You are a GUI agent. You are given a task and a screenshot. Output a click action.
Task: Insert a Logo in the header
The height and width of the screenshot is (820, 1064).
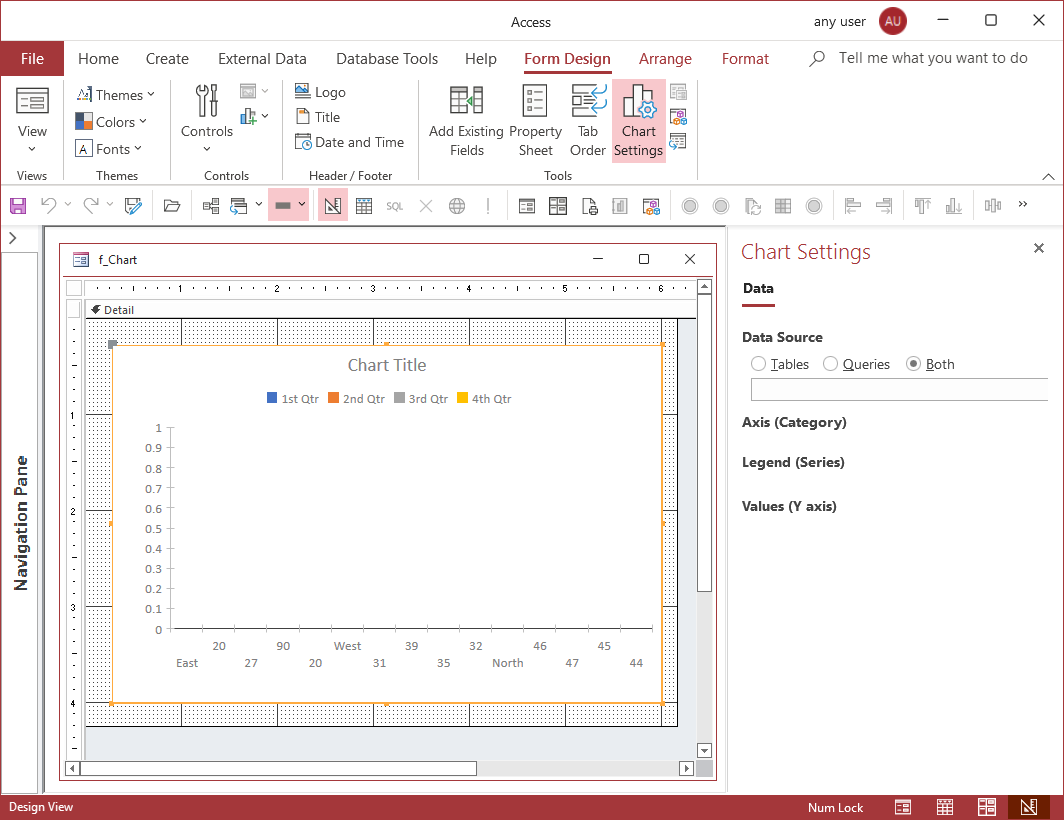point(320,92)
